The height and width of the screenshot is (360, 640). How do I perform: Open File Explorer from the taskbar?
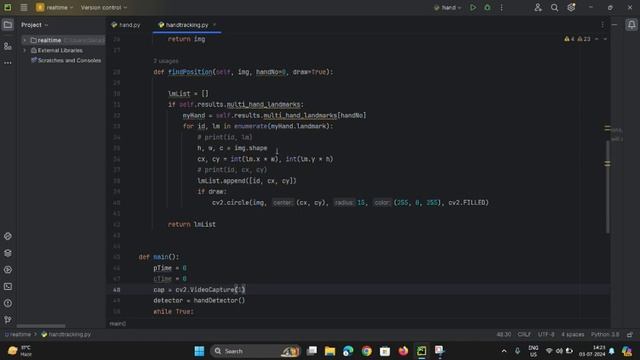[330, 351]
